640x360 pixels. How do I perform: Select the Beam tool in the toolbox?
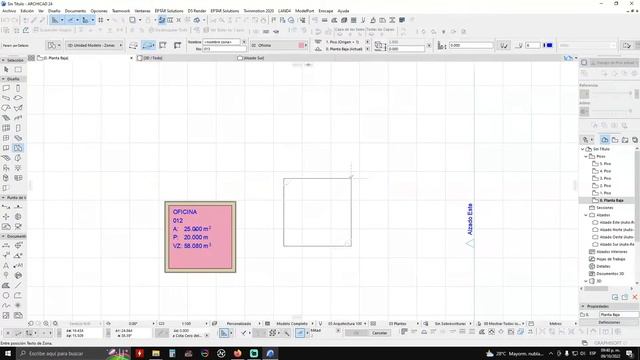click(6, 98)
